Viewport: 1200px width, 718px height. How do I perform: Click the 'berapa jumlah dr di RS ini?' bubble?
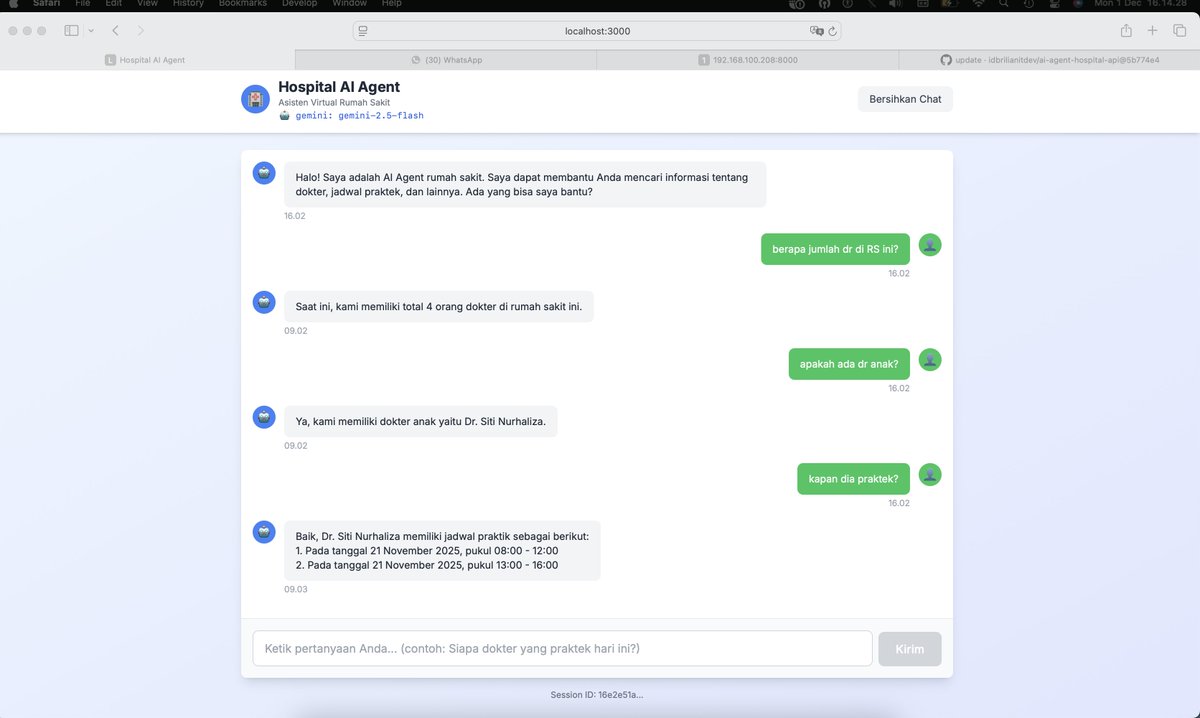(836, 249)
